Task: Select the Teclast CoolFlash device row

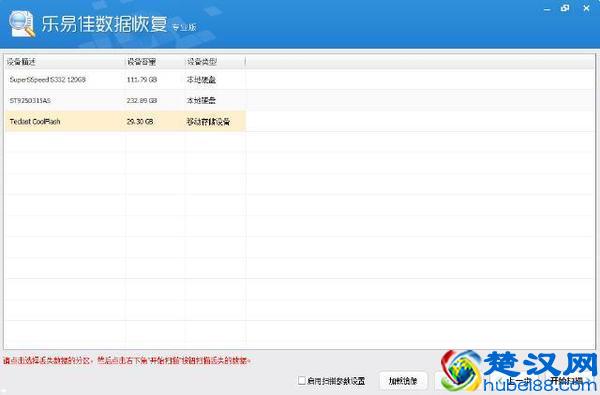Action: (x=125, y=121)
